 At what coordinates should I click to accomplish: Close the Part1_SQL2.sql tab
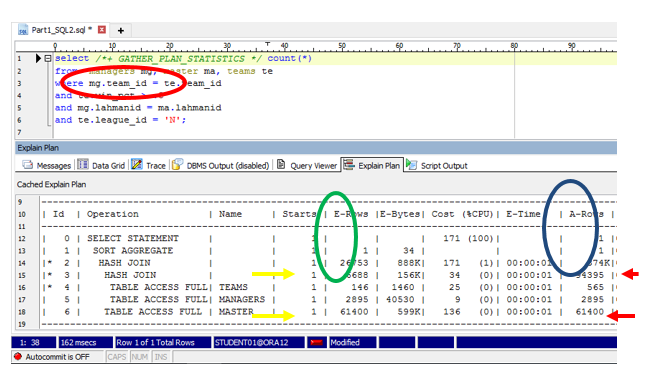102,30
